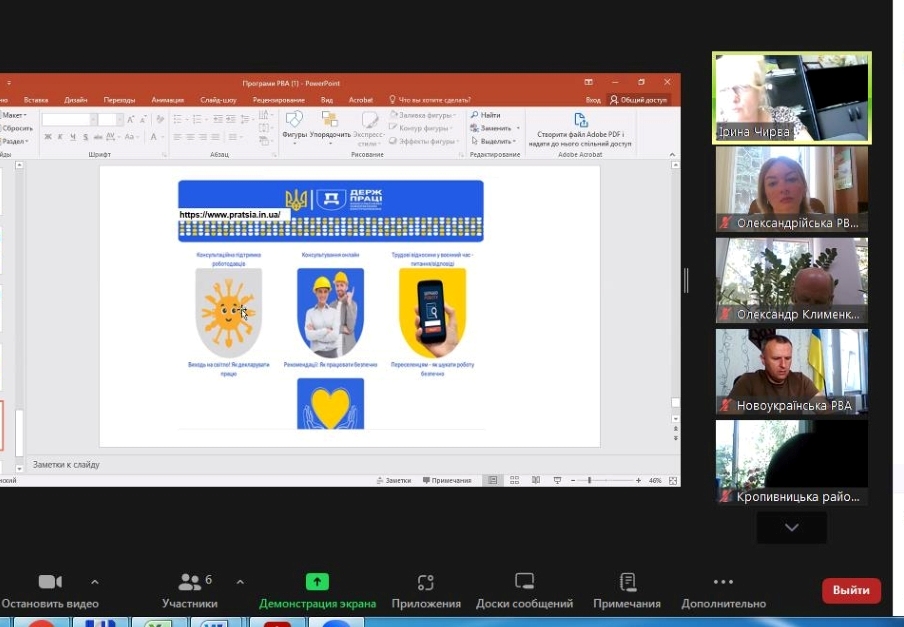904x627 pixels.
Task: Expand the arrow next to Participants
Action: (240, 581)
